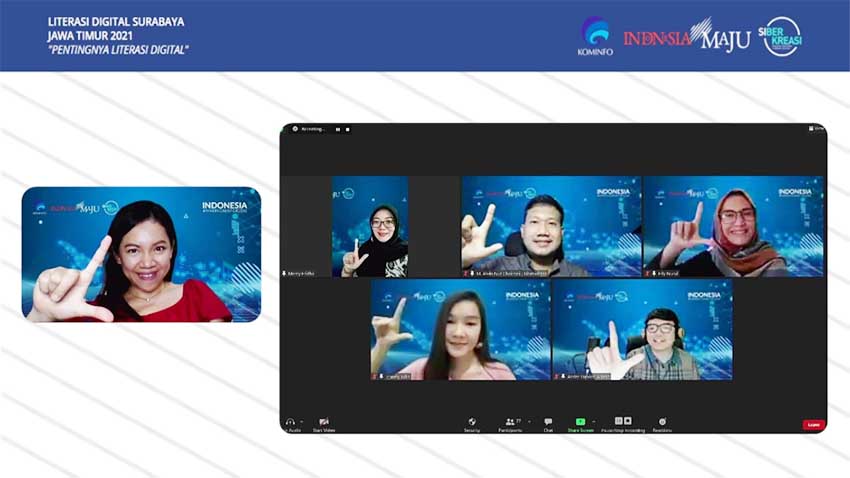The width and height of the screenshot is (850, 478).
Task: Start video with the camera icon
Action: tap(324, 422)
